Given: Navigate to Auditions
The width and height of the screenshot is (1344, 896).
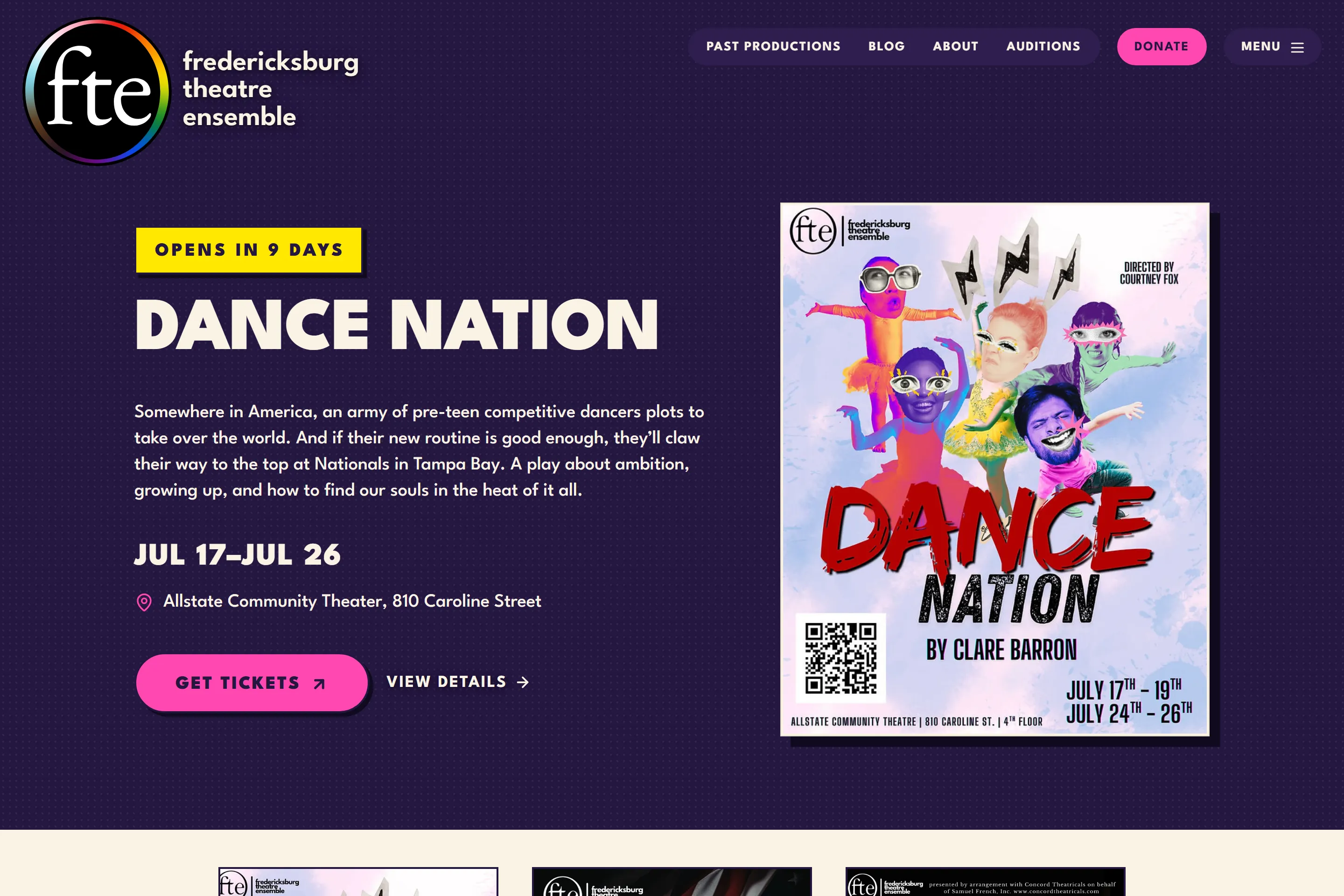Looking at the screenshot, I should pos(1043,46).
